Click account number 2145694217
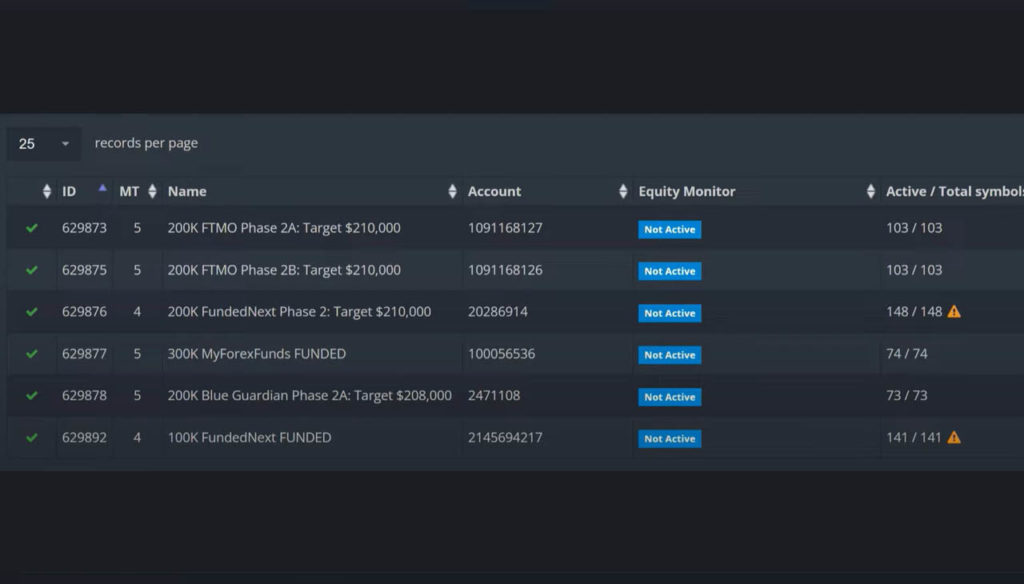 click(x=505, y=438)
